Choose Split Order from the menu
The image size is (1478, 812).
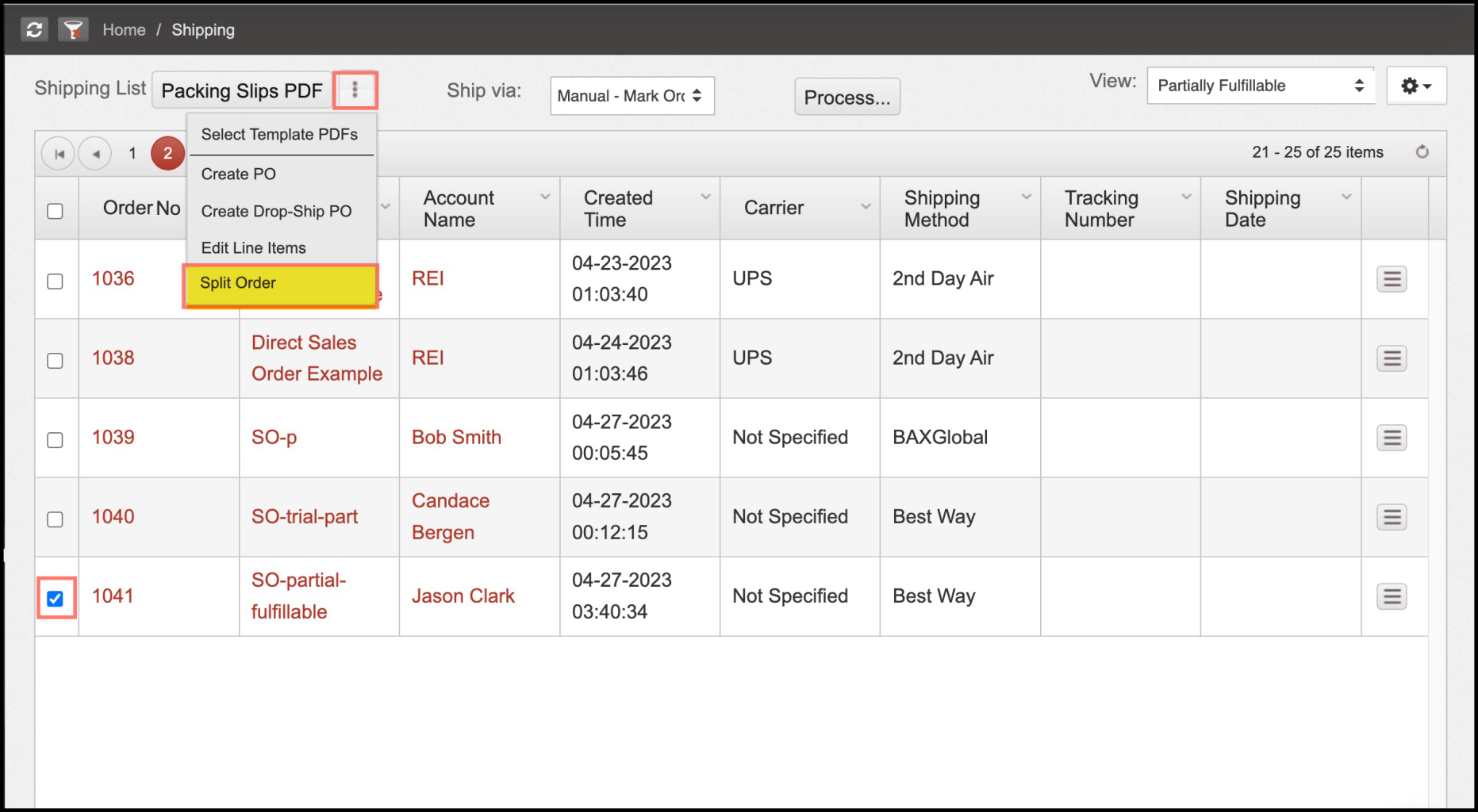click(280, 284)
